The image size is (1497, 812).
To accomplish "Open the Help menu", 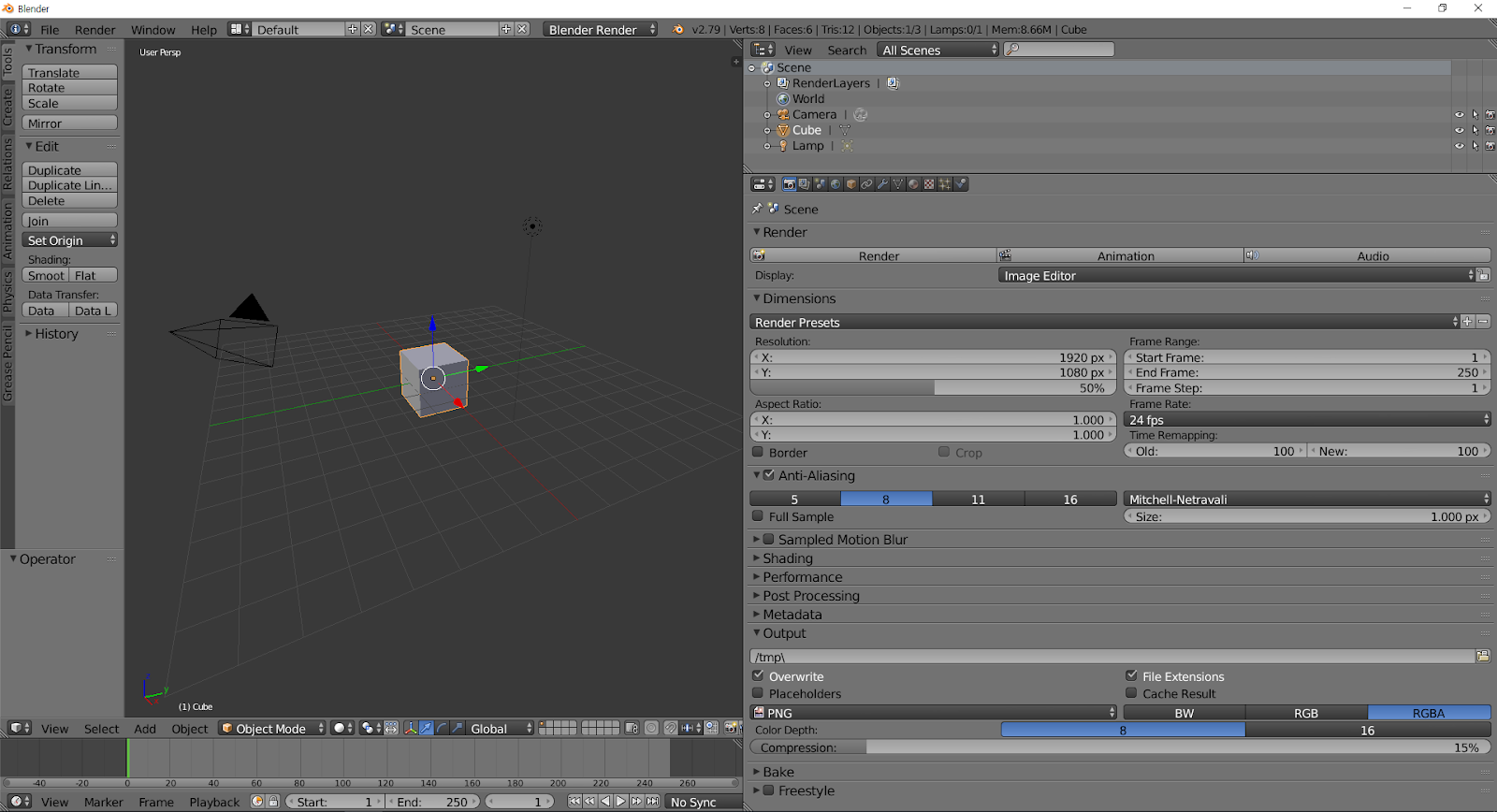I will pyautogui.click(x=204, y=29).
